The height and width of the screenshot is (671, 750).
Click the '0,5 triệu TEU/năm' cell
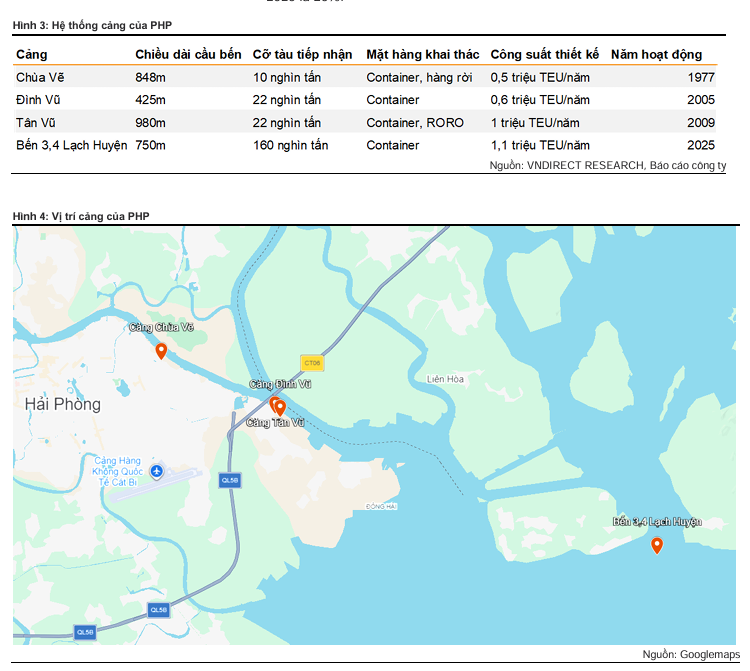coord(540,77)
